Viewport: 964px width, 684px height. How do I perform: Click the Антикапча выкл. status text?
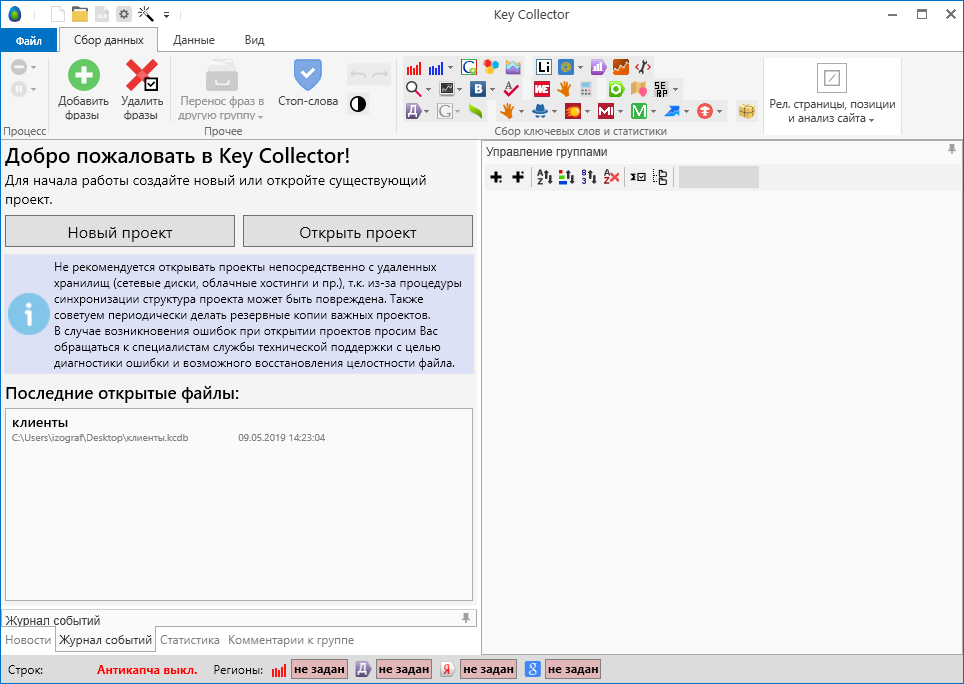tap(148, 670)
